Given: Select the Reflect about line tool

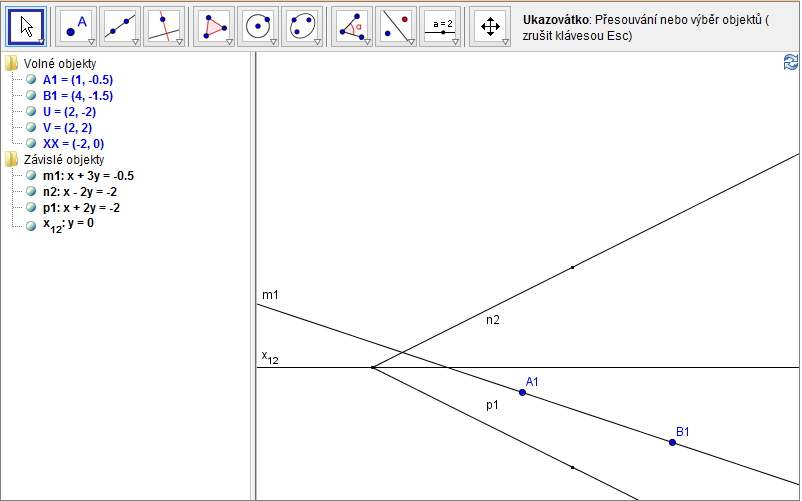Looking at the screenshot, I should (x=396, y=26).
